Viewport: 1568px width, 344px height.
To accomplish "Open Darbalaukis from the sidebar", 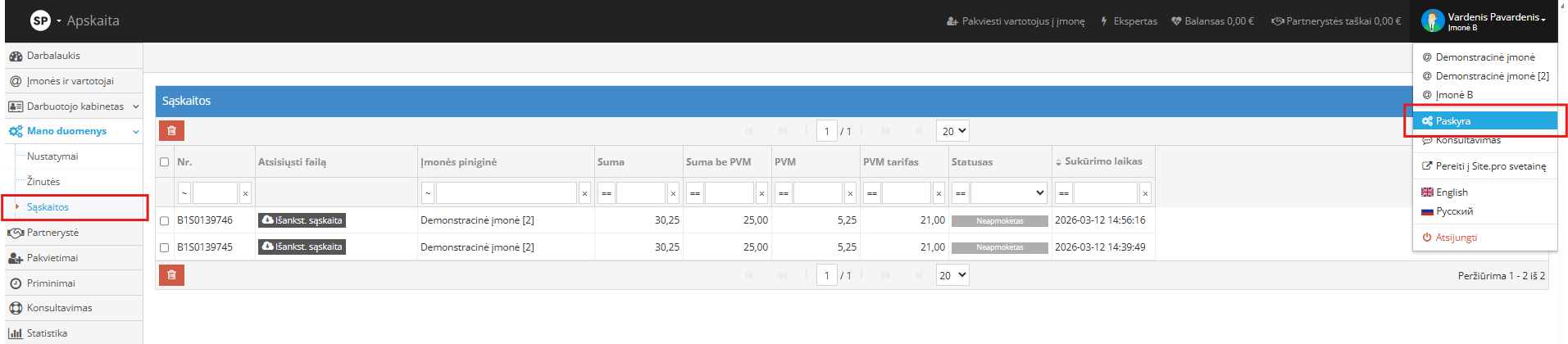I will point(53,56).
